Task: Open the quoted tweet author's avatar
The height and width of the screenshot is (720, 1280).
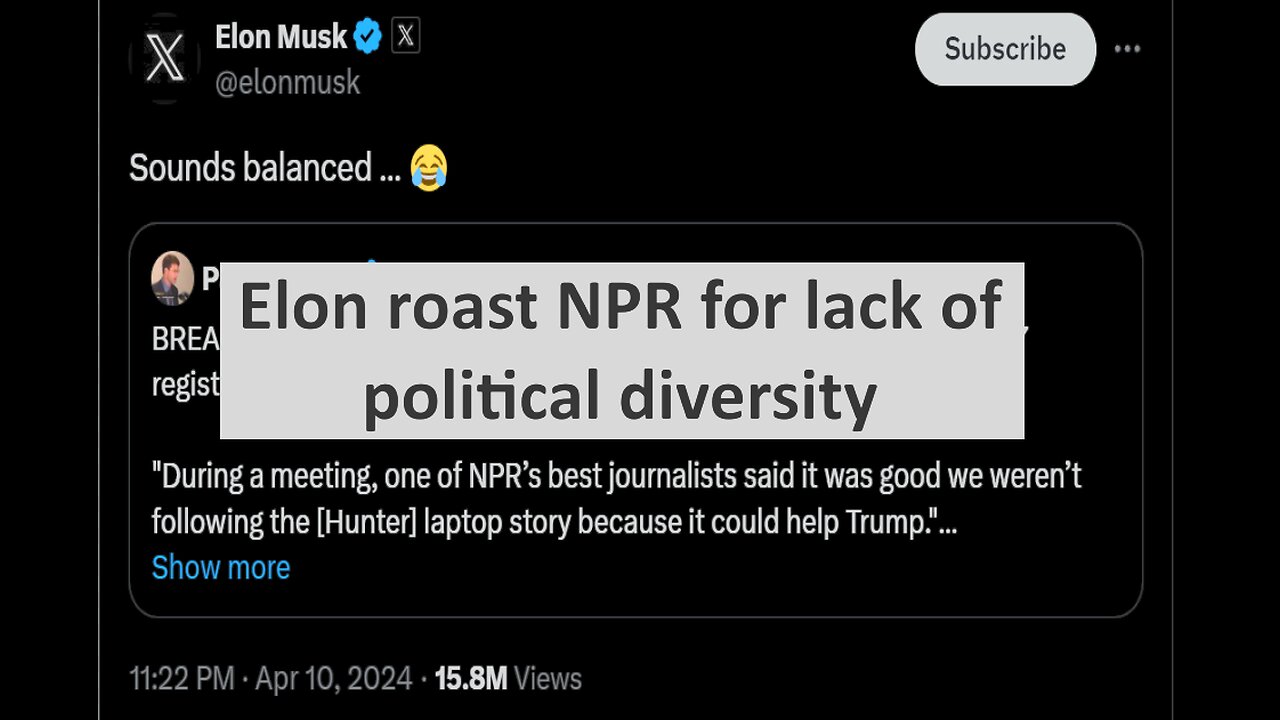Action: tap(172, 278)
